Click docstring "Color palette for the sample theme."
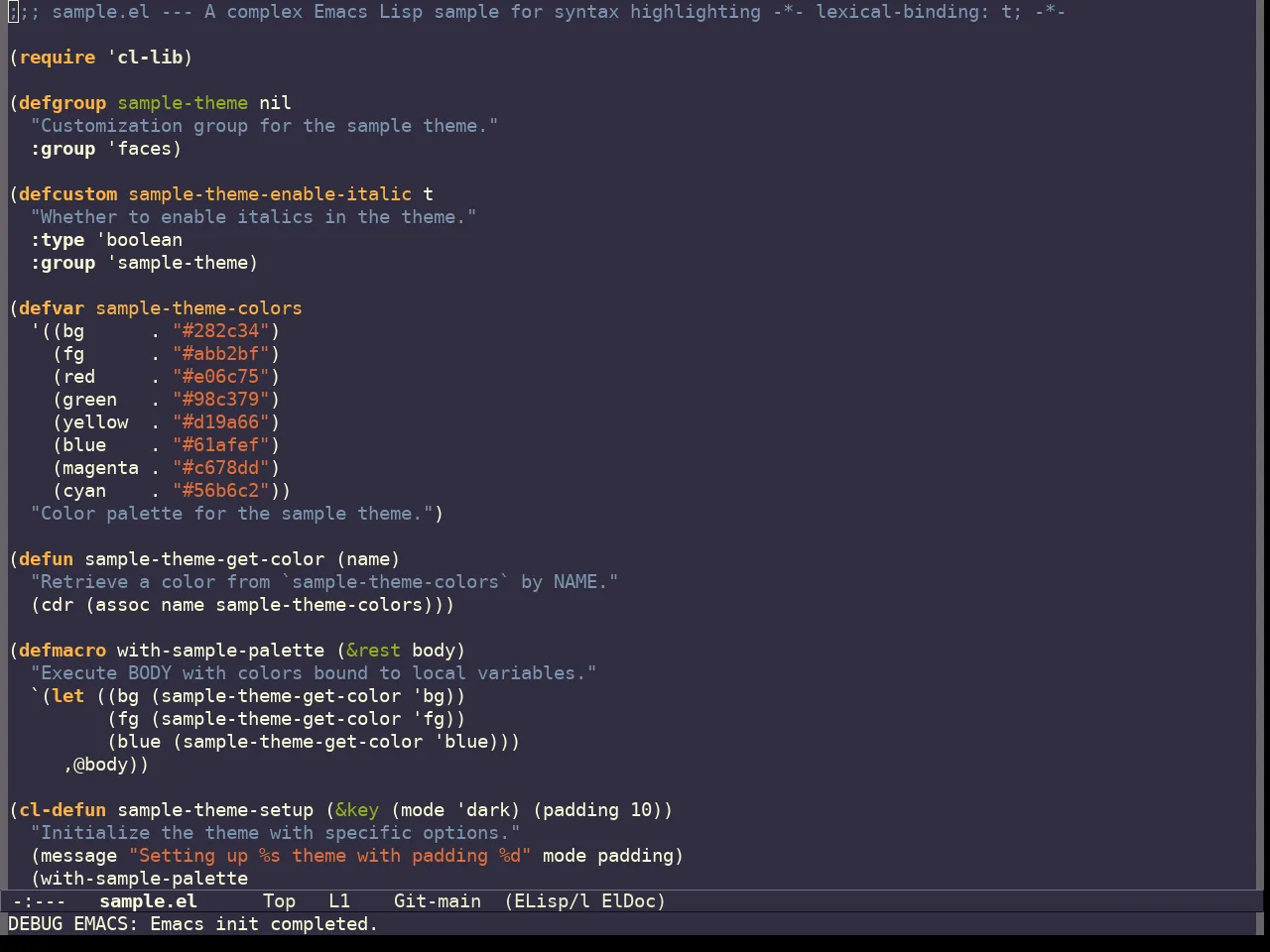Viewport: 1270px width, 952px height. (x=231, y=514)
